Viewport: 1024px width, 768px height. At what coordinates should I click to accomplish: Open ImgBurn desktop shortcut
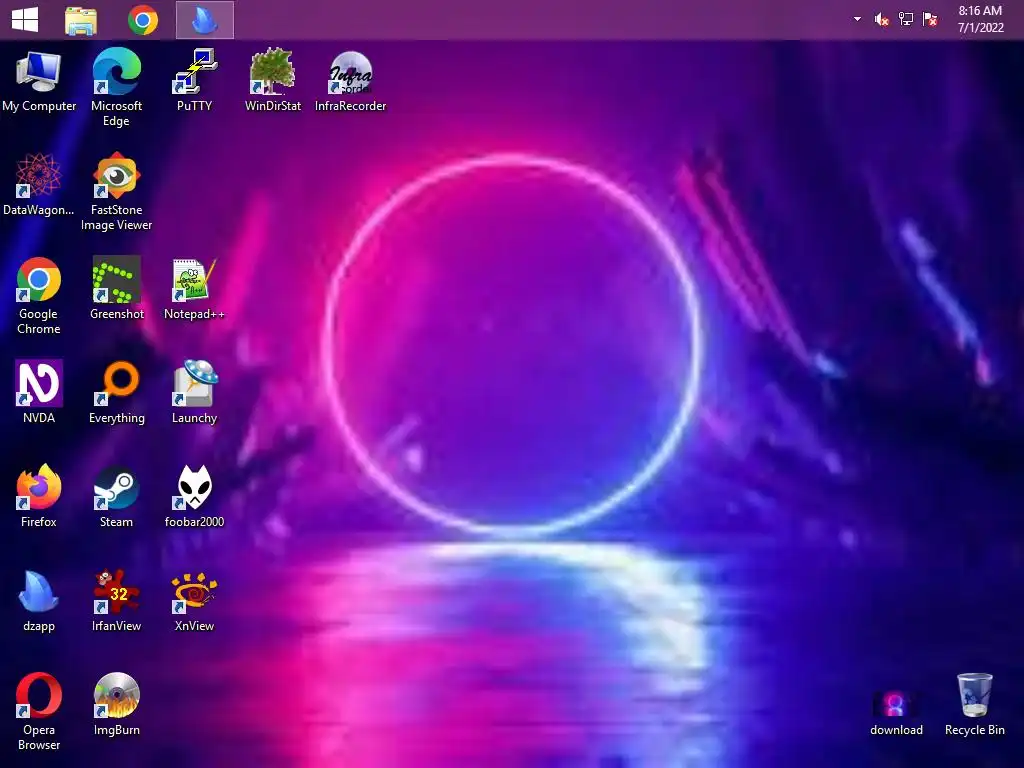coord(116,705)
